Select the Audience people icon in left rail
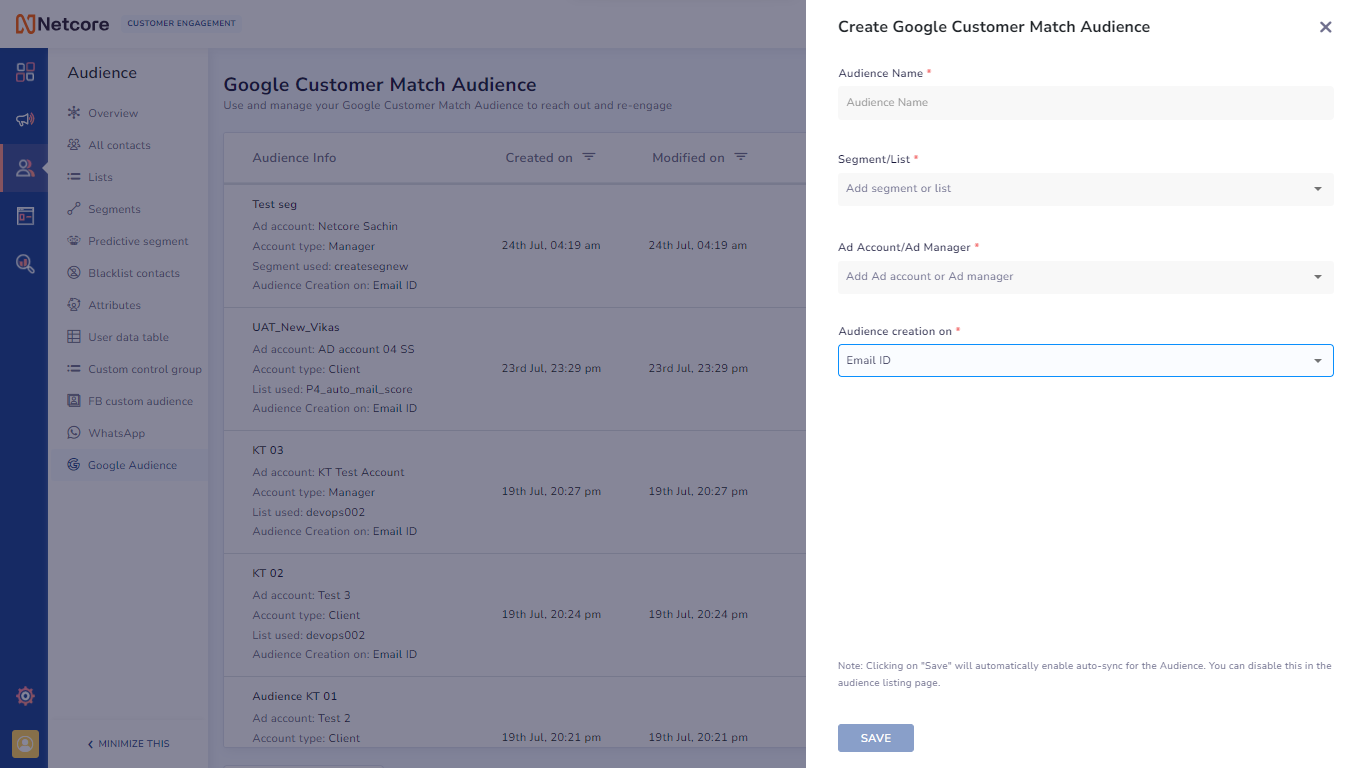The height and width of the screenshot is (768, 1366). [x=25, y=168]
